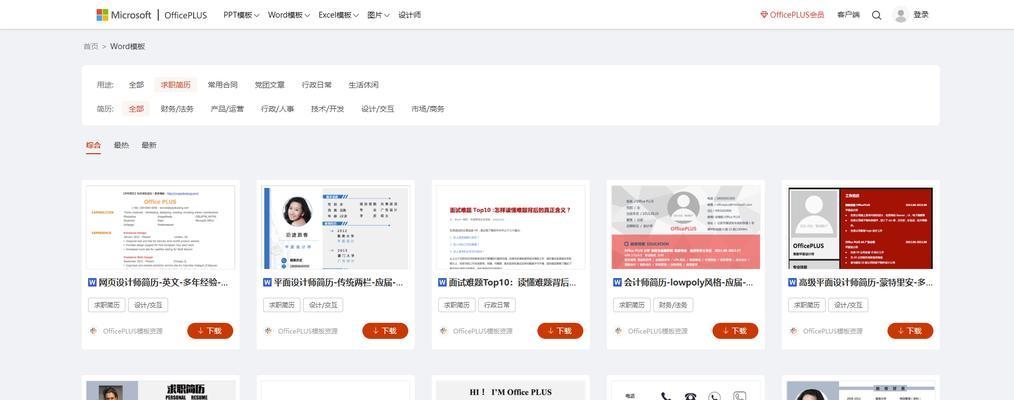Click 设计/交互 tag on 平面设计师简历 card
The height and width of the screenshot is (400, 1014).
323,305
